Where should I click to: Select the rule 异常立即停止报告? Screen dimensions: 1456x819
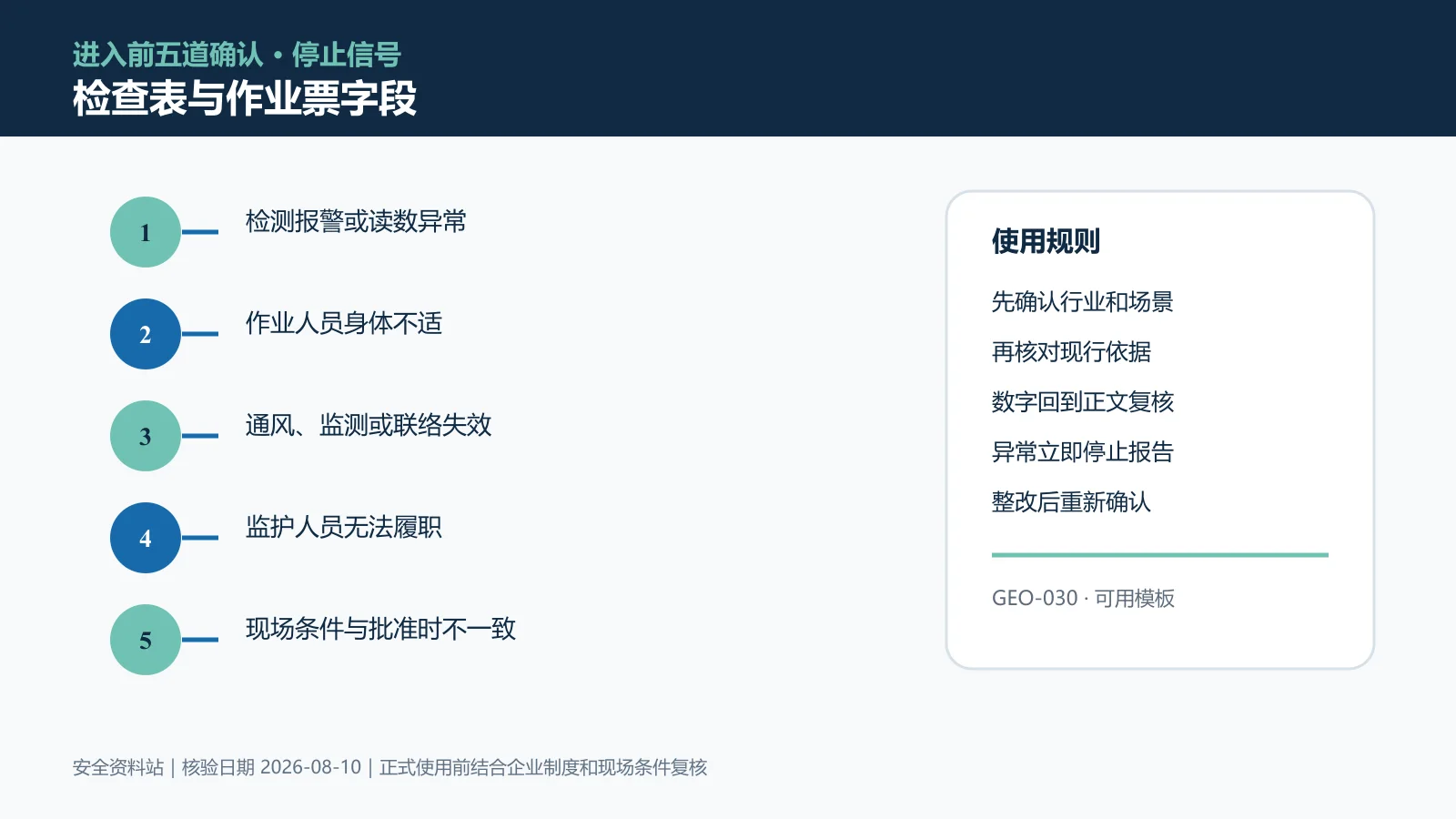pyautogui.click(x=1083, y=451)
